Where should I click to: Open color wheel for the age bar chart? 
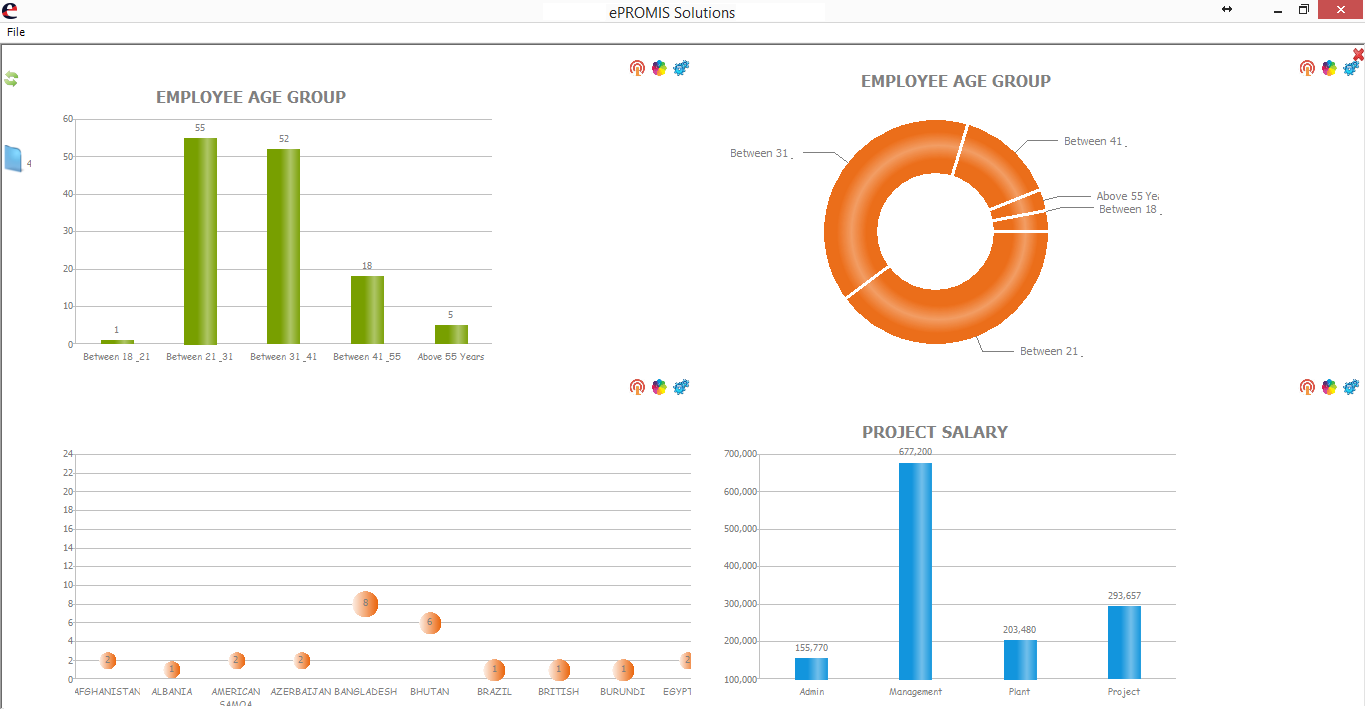pyautogui.click(x=659, y=68)
